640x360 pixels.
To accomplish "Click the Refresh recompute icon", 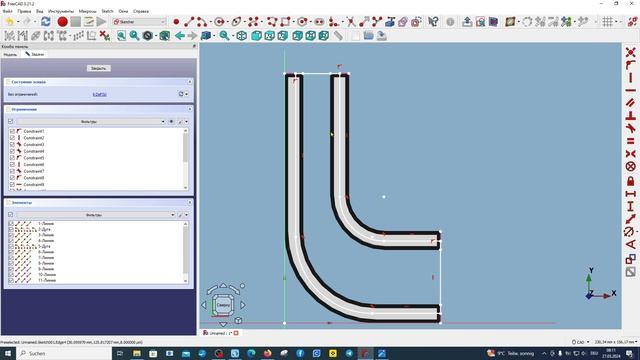I will click(x=46, y=22).
